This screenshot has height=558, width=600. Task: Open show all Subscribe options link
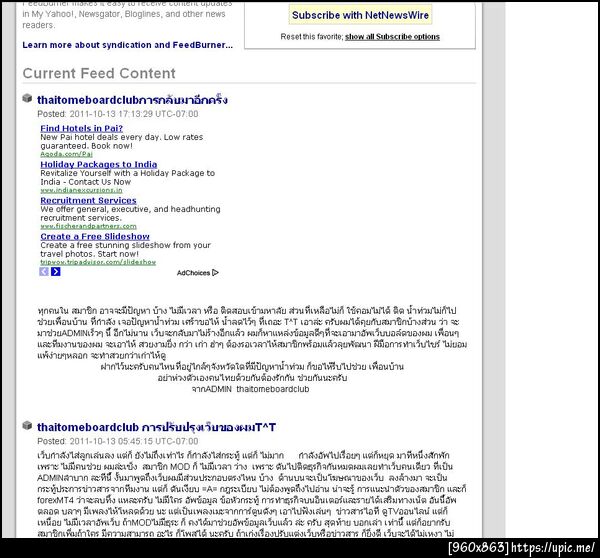[x=392, y=37]
